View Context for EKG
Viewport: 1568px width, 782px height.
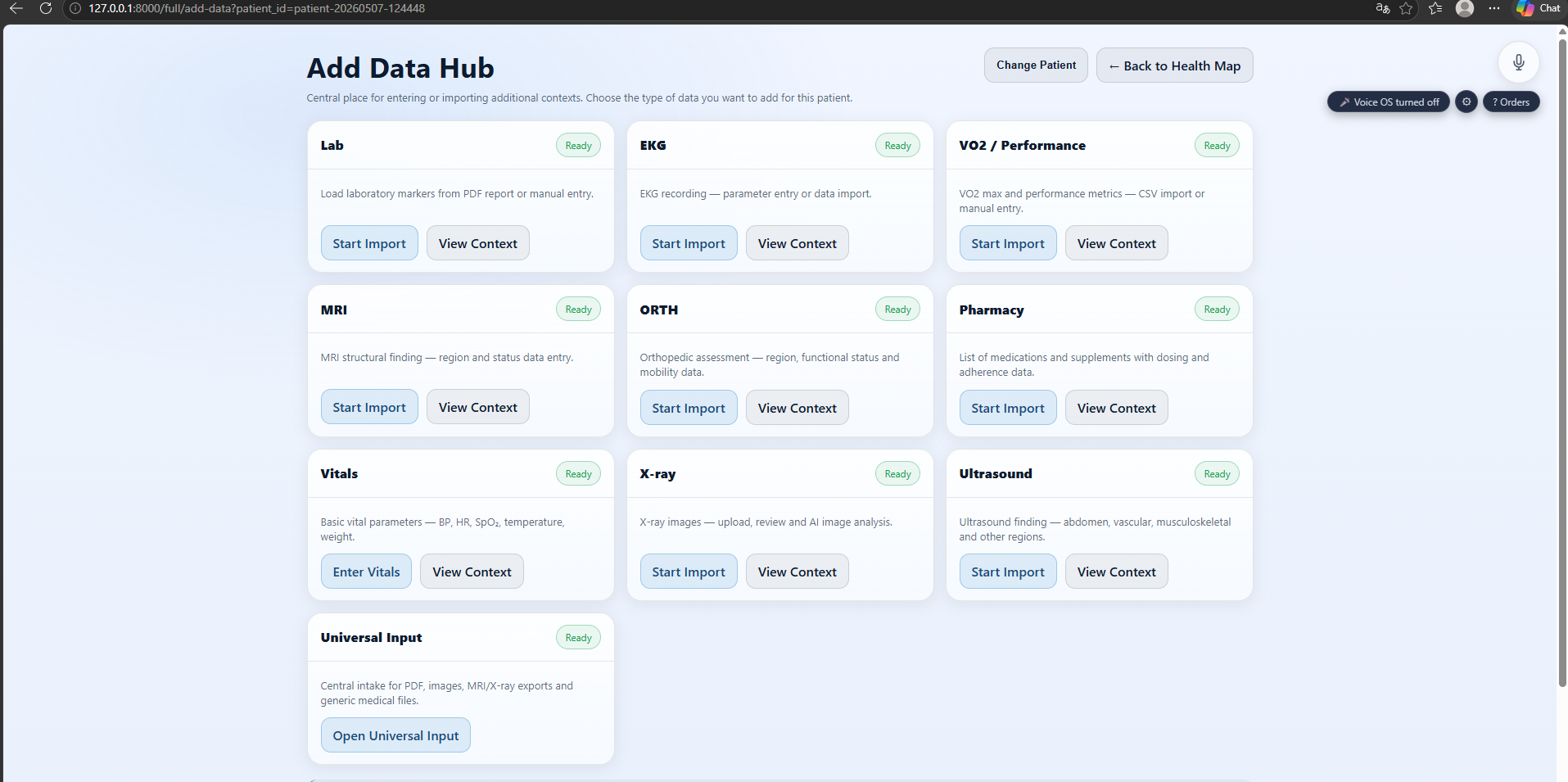pos(798,243)
